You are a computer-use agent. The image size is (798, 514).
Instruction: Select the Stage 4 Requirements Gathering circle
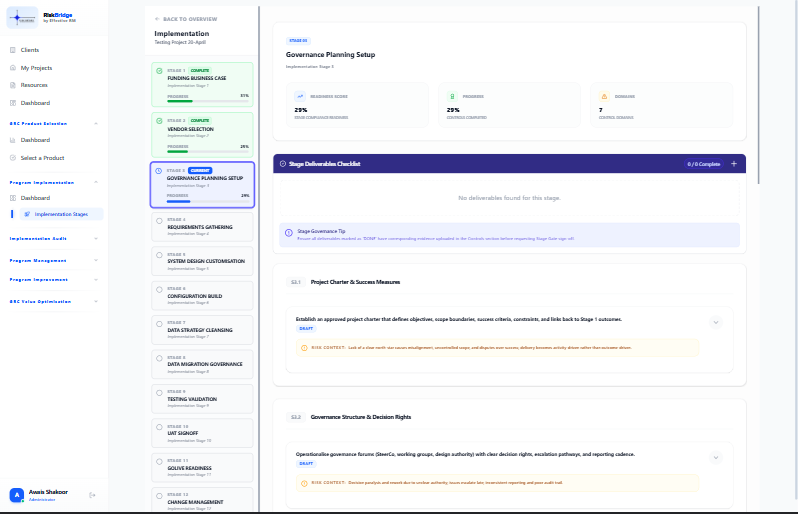click(159, 221)
